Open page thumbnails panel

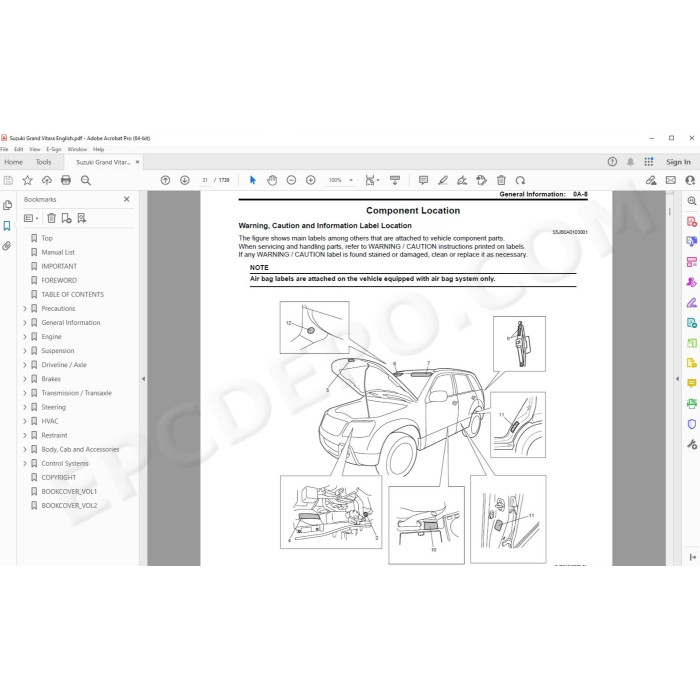[x=7, y=205]
